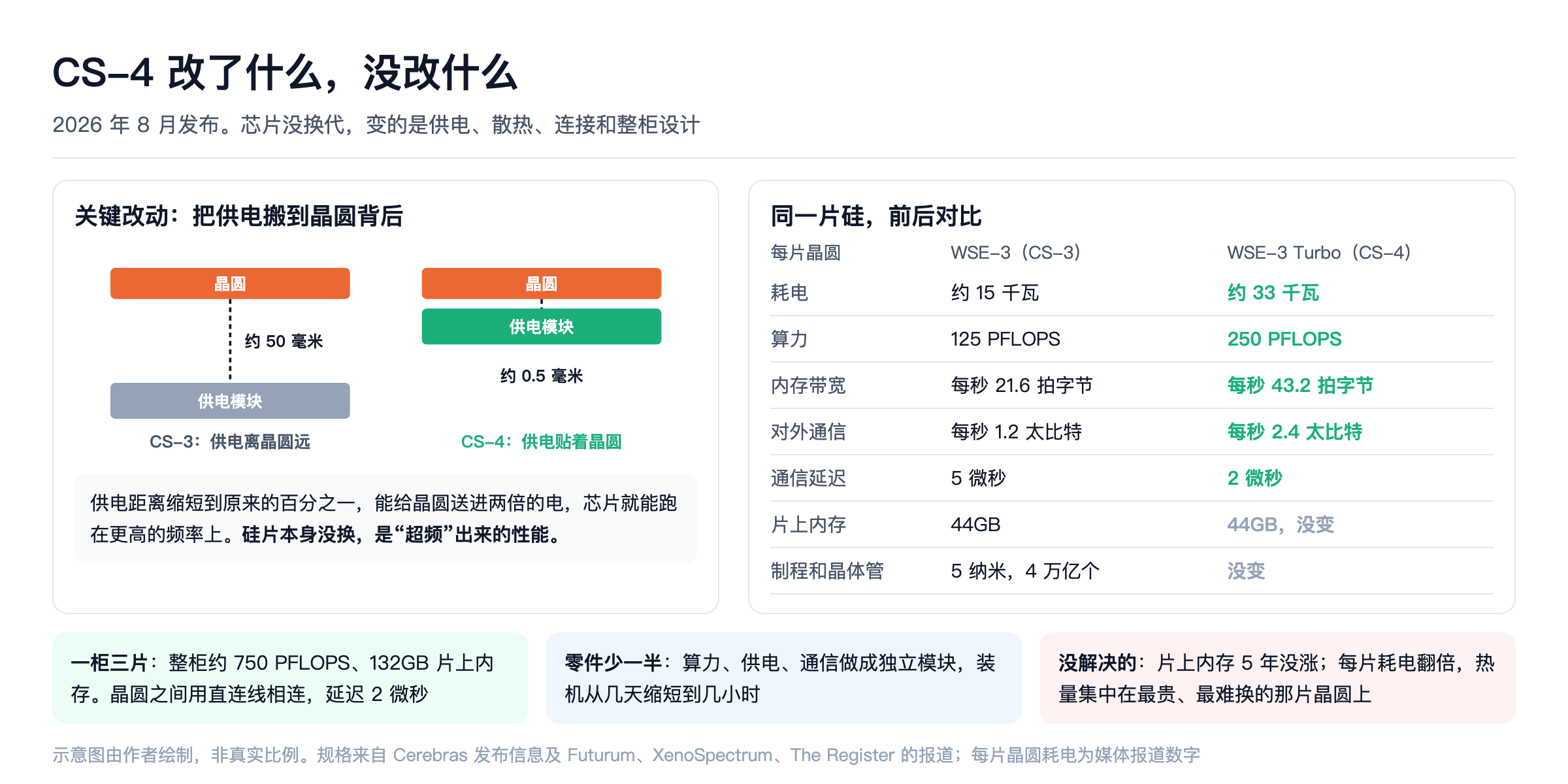This screenshot has height=784, width=1568.
Task: Click the pink card titled '没解决的'
Action: pyautogui.click(x=1278, y=678)
